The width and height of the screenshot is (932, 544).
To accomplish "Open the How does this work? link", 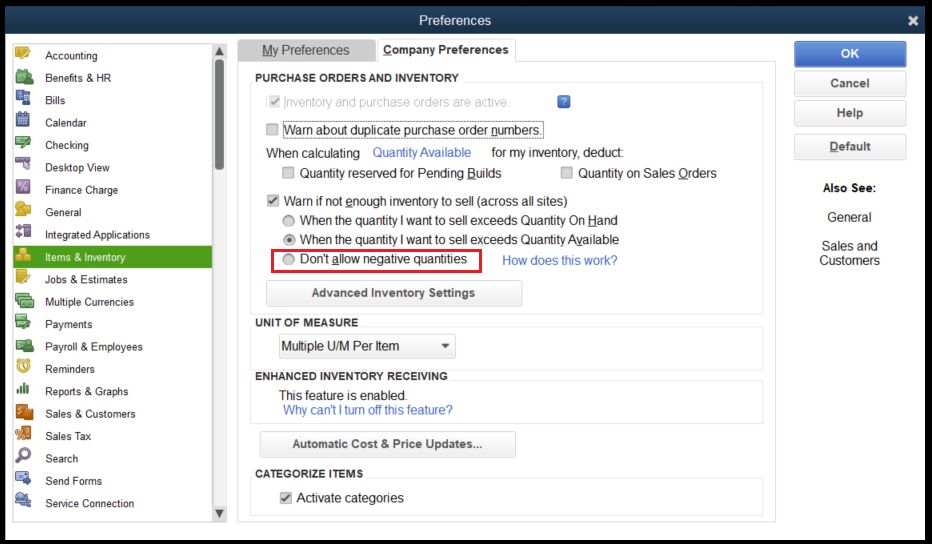I will (560, 260).
